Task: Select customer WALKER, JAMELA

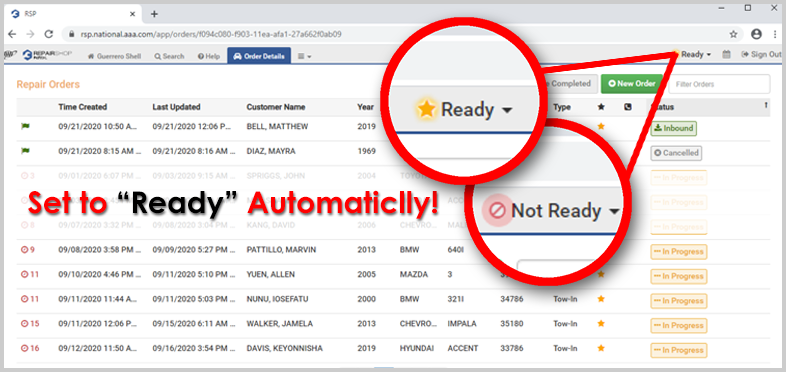Action: coord(279,323)
